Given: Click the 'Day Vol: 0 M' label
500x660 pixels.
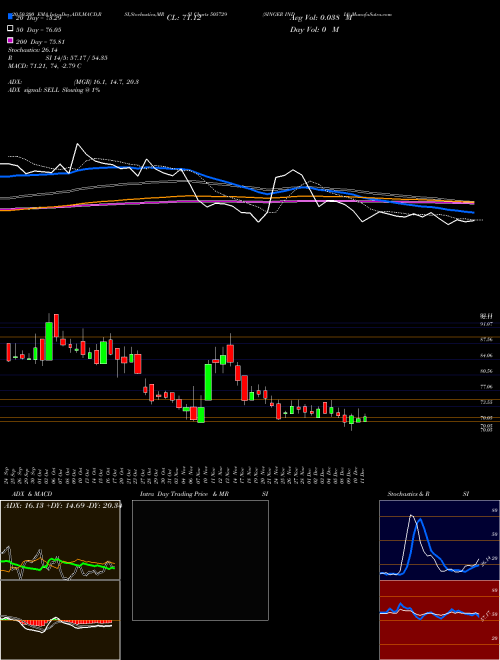Looking at the screenshot, I should coord(314,30).
